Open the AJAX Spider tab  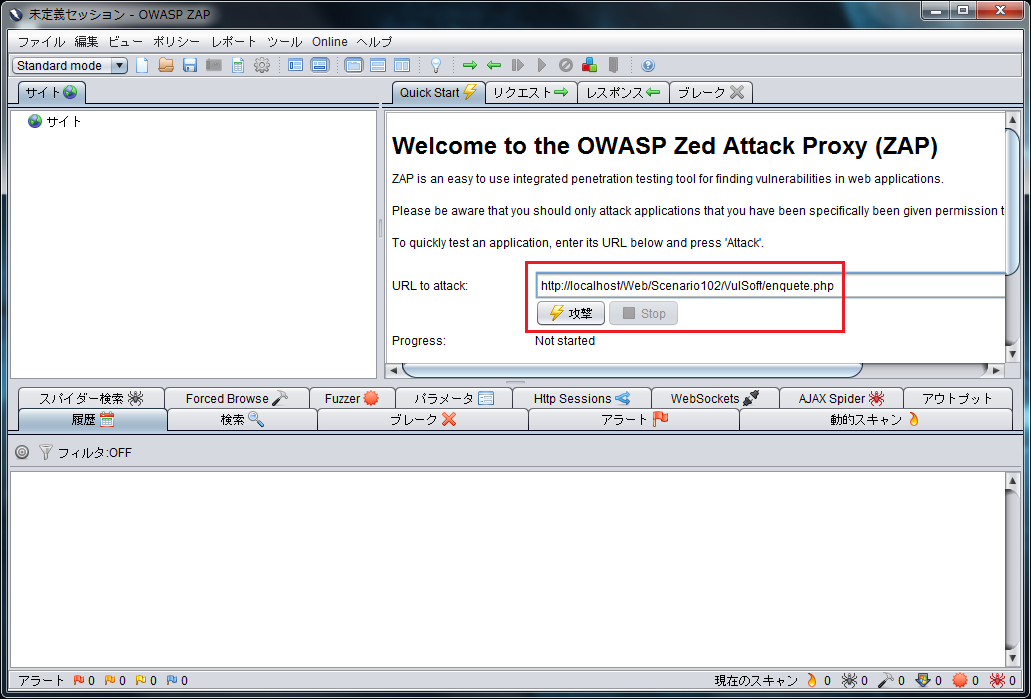(841, 398)
